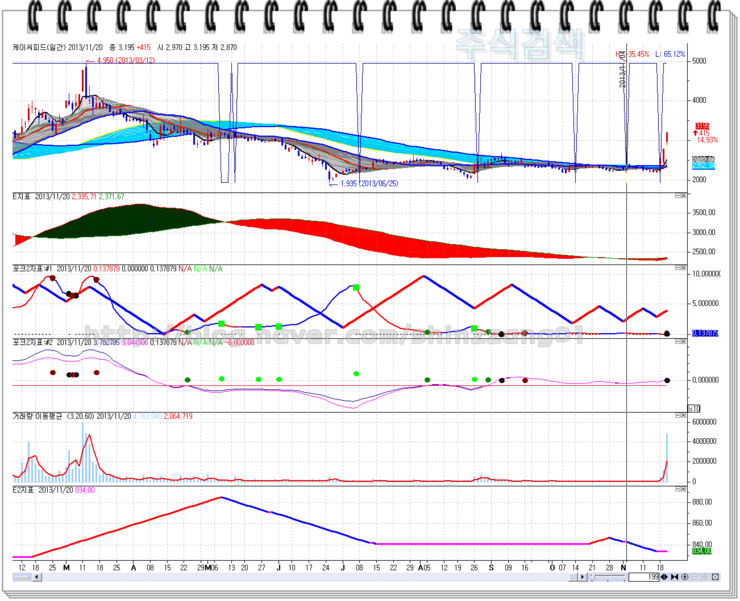Screen dimensions: 740x601
Task: Click the expand-chart-width icon next to the 199 field
Action: click(664, 577)
